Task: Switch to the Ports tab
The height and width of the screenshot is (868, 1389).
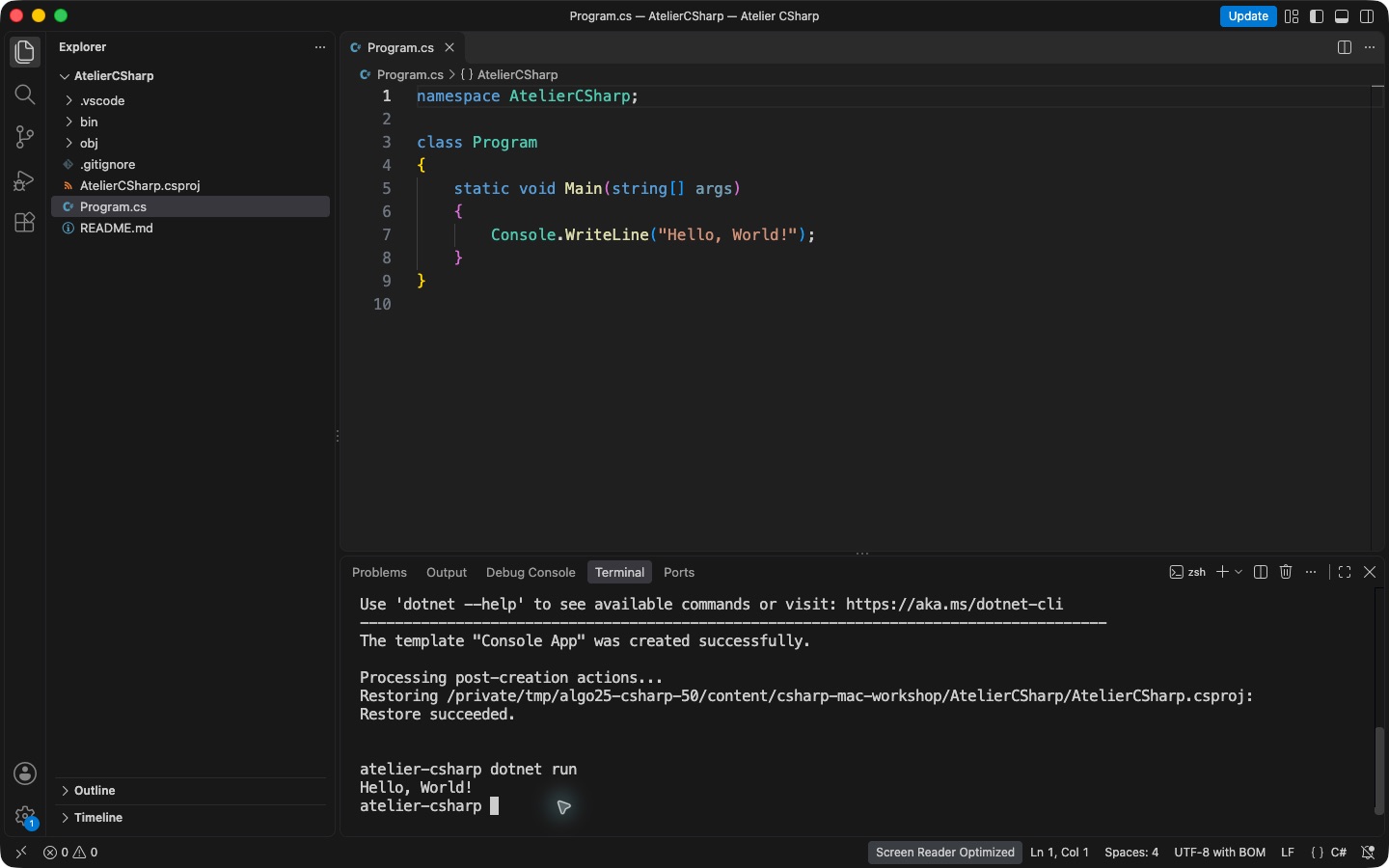Action: tap(679, 572)
